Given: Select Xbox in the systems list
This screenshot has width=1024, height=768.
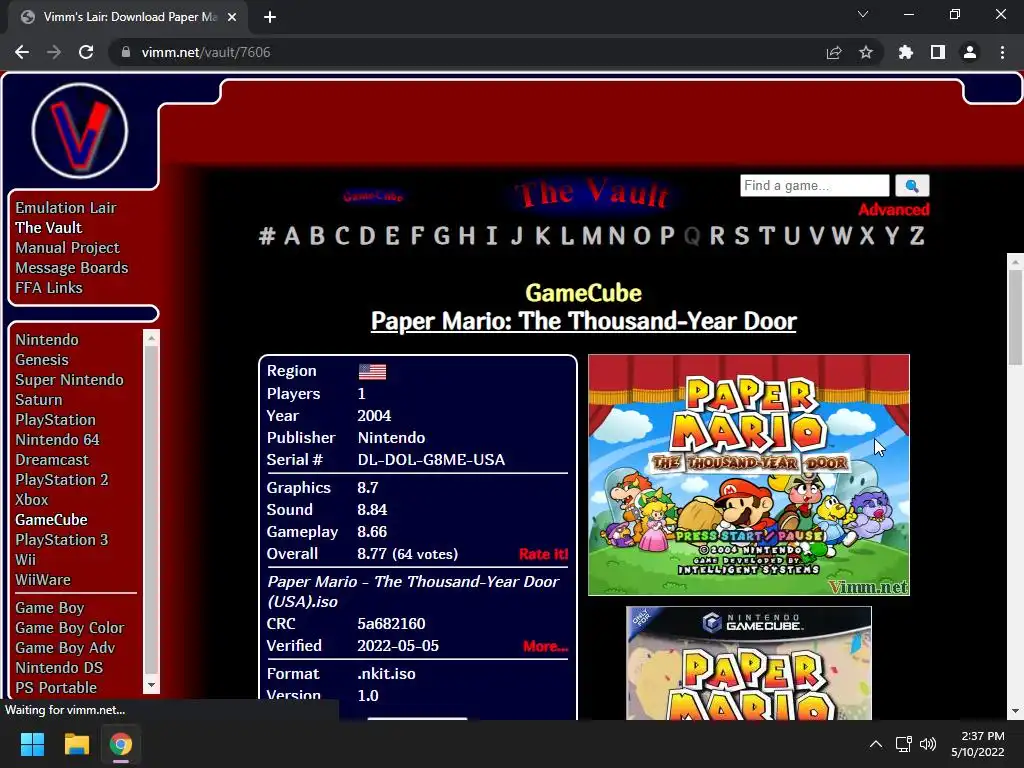Looking at the screenshot, I should (32, 500).
